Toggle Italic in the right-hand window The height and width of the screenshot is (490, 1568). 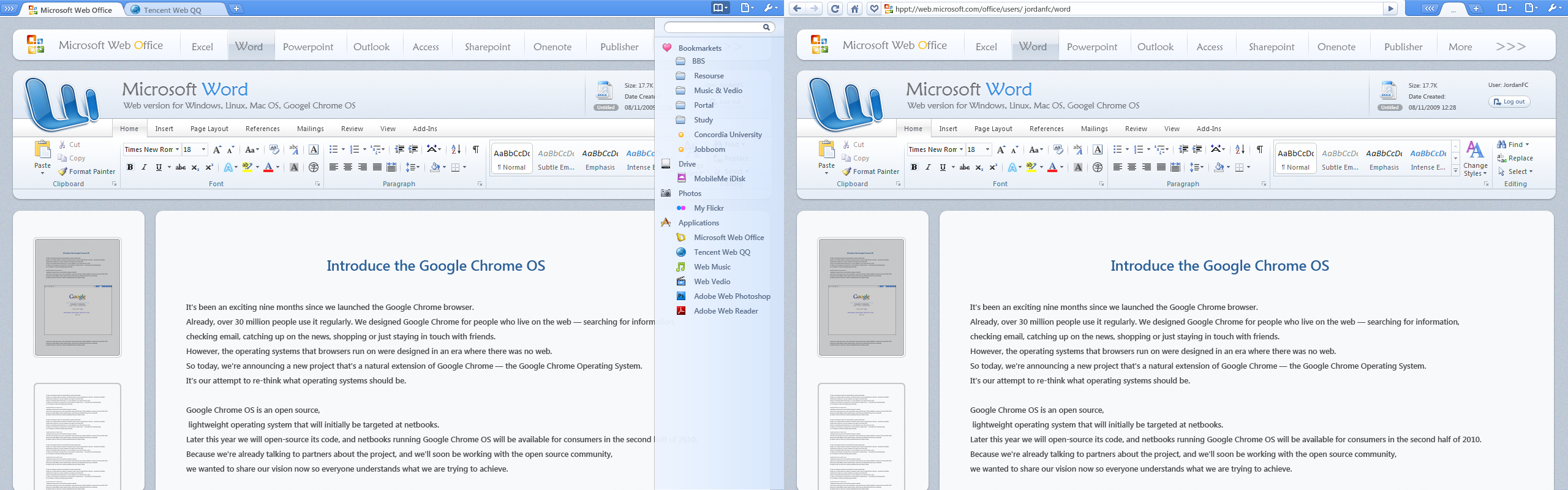point(928,167)
